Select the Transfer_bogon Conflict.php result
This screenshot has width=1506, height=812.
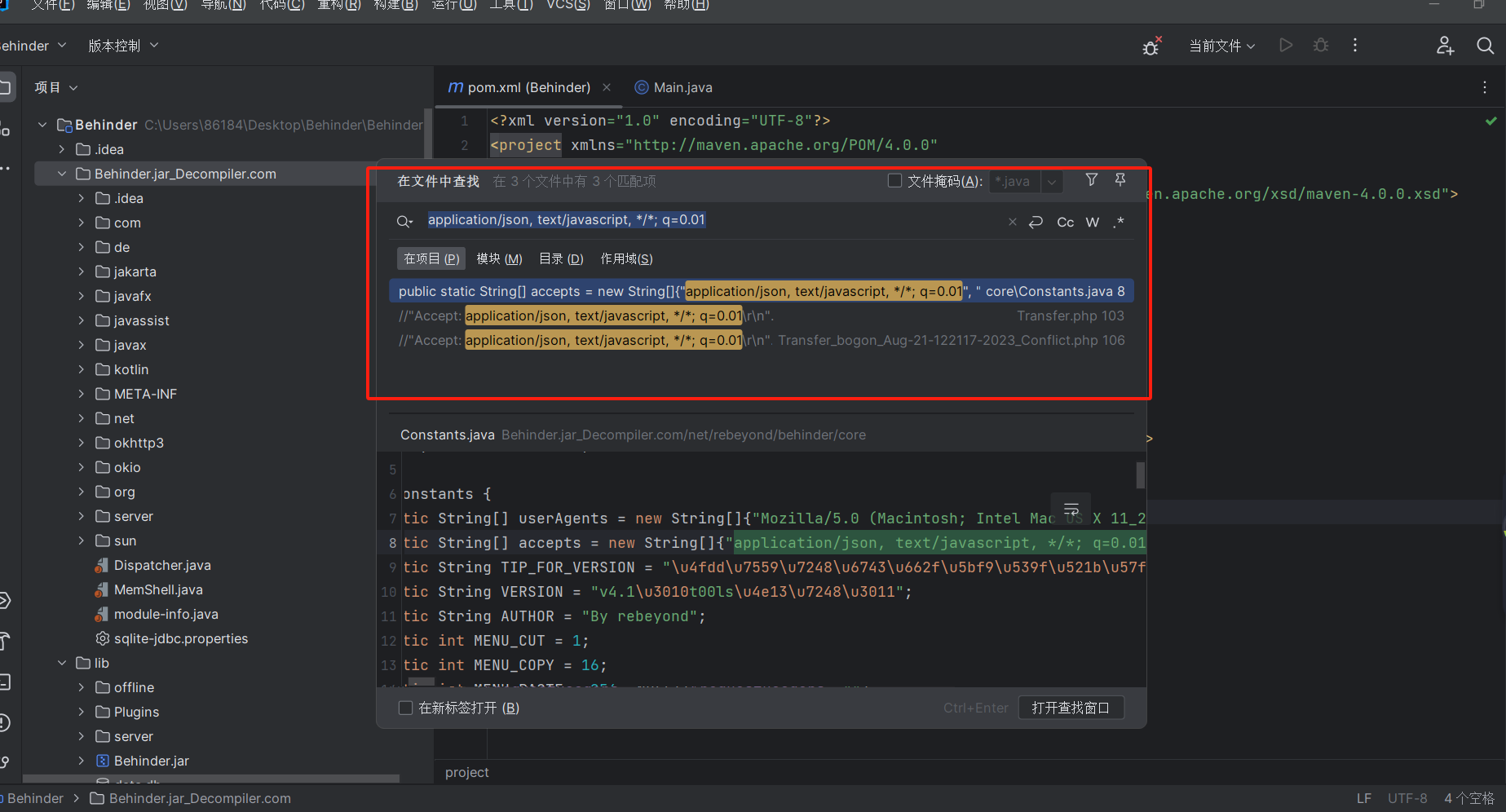[x=762, y=340]
